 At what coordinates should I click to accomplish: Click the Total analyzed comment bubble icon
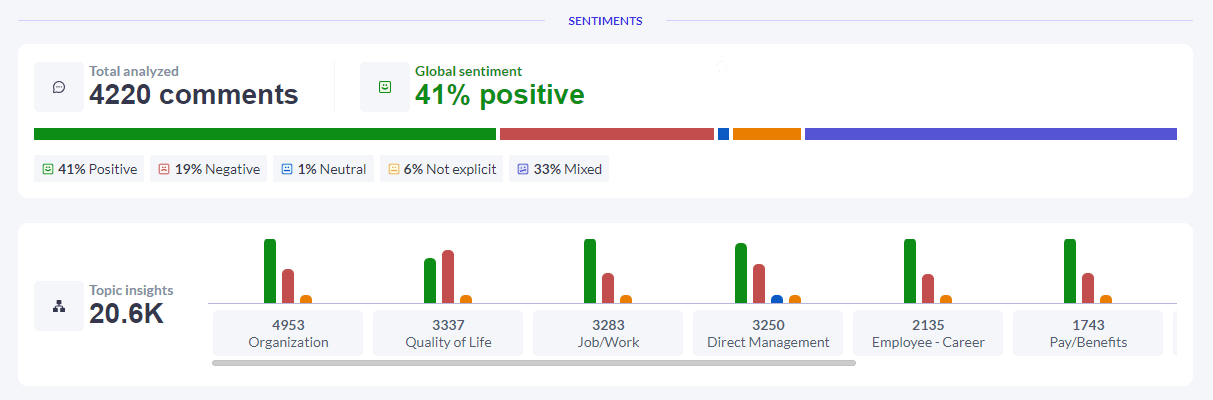(x=59, y=87)
